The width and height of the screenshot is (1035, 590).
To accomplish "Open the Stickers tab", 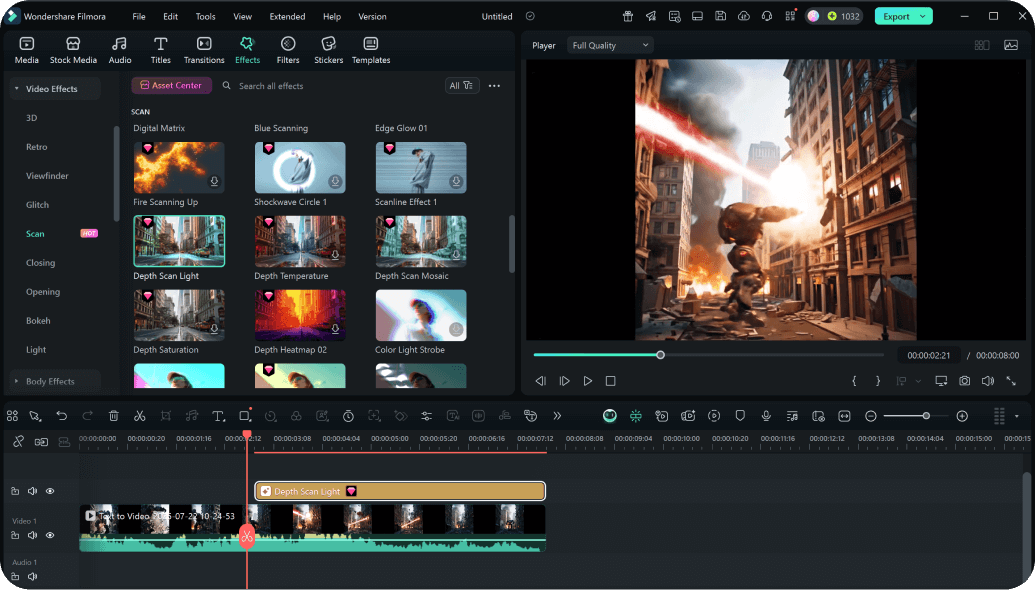I will tap(328, 50).
